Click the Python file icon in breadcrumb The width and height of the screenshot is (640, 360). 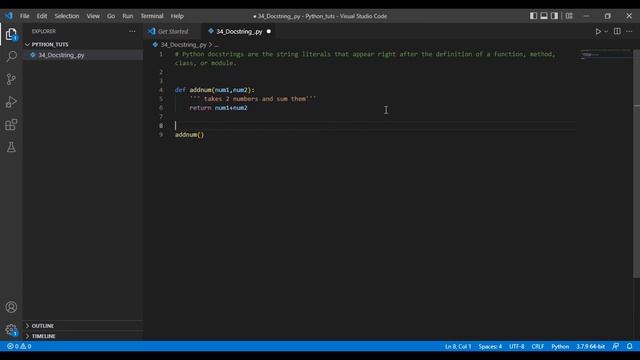pos(155,44)
